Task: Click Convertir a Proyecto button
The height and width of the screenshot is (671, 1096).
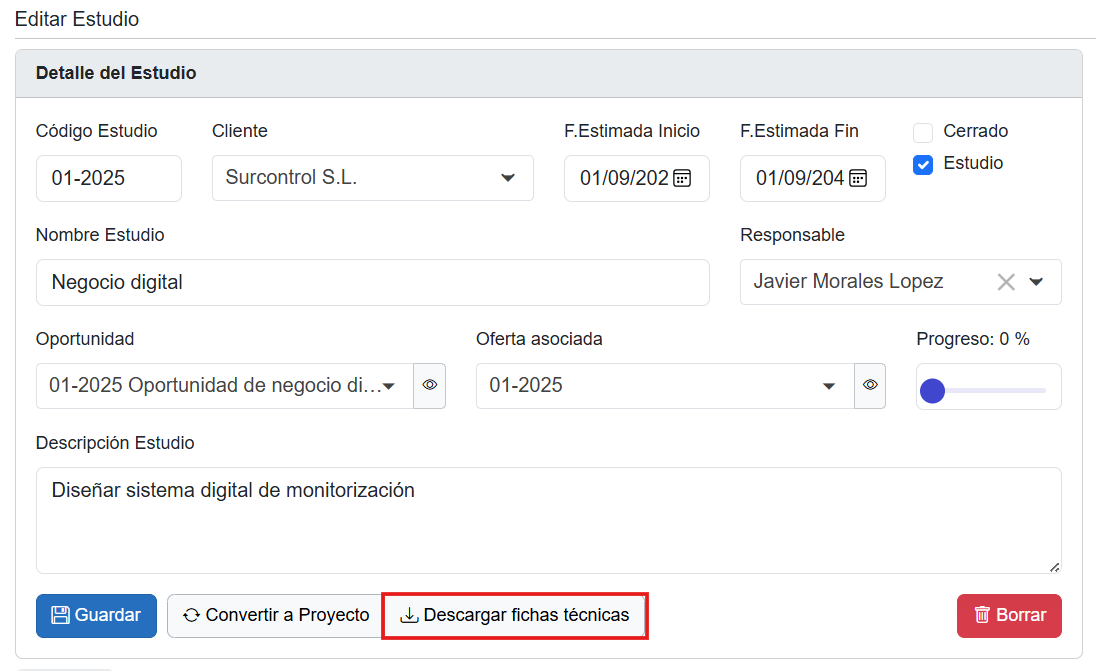Action: [275, 615]
